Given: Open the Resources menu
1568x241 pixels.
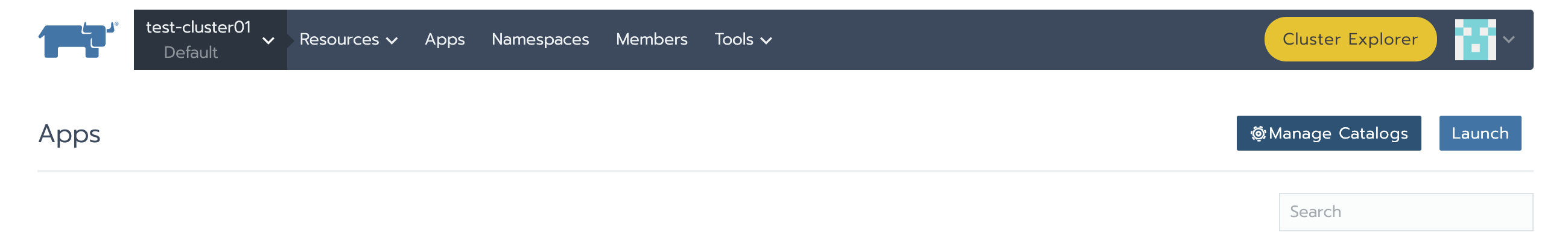Looking at the screenshot, I should coord(348,40).
